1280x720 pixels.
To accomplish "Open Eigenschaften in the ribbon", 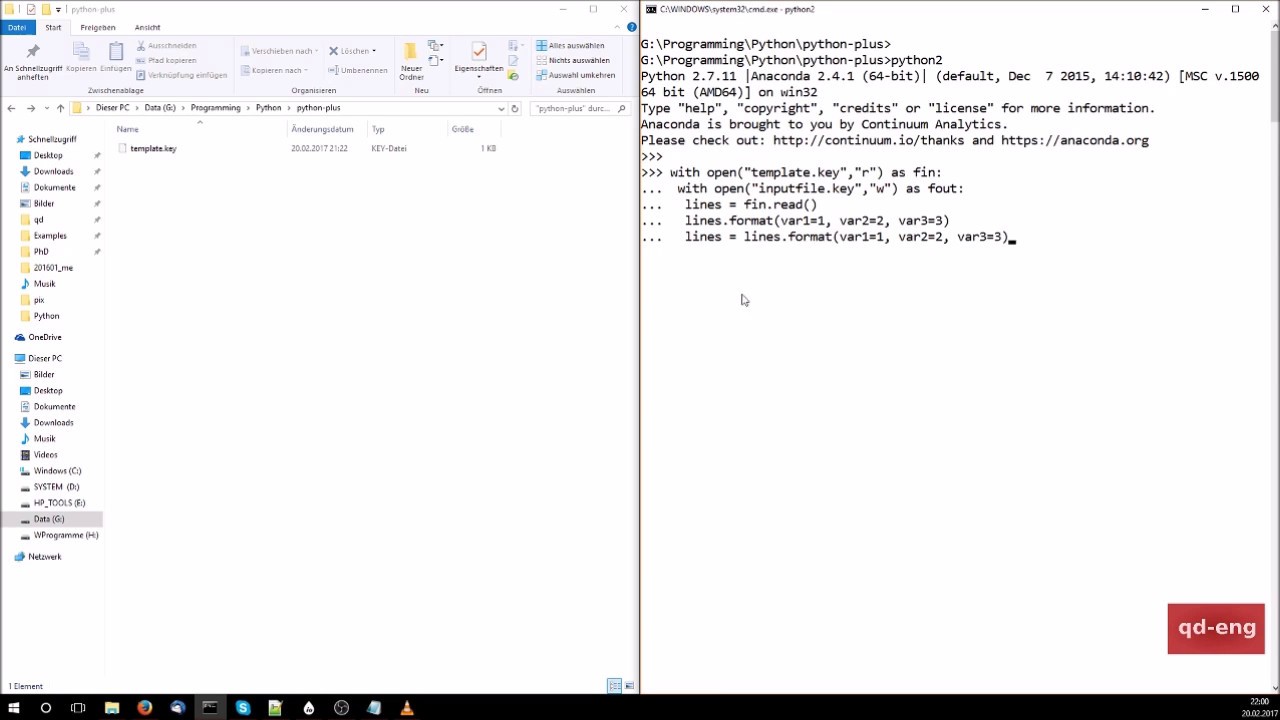I will 479,58.
